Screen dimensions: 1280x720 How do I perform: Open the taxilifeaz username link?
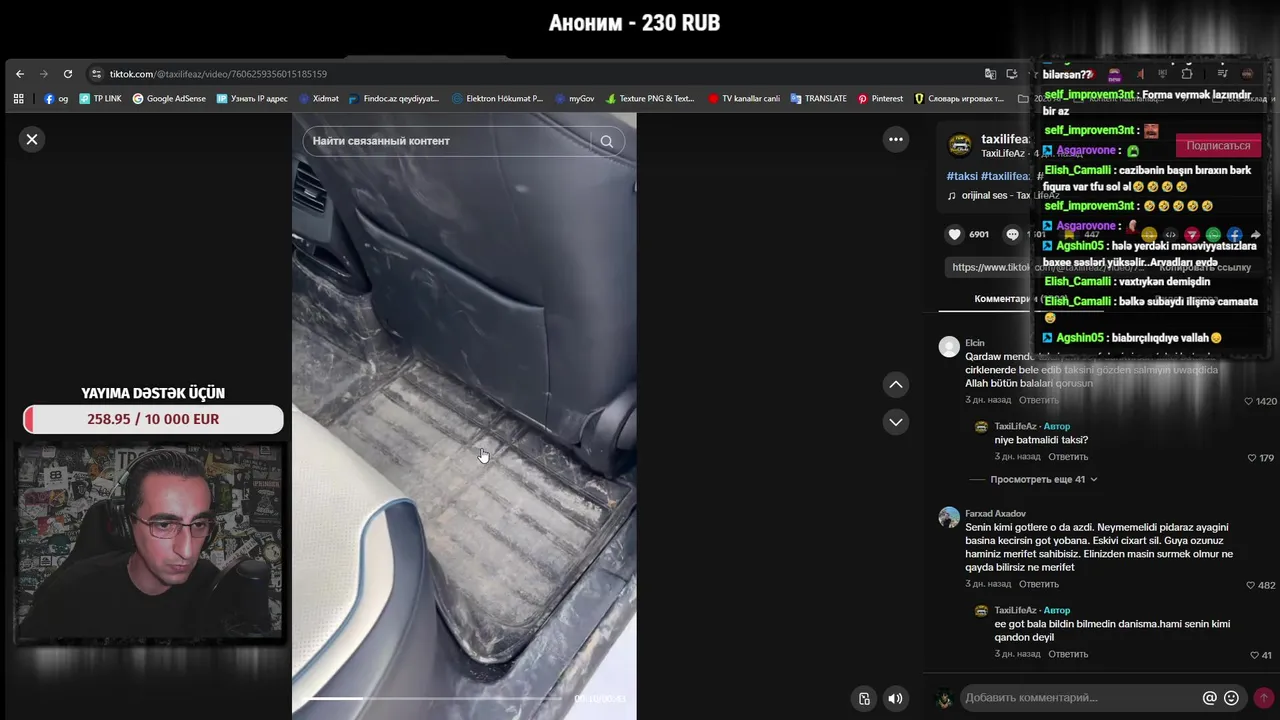pos(1006,139)
